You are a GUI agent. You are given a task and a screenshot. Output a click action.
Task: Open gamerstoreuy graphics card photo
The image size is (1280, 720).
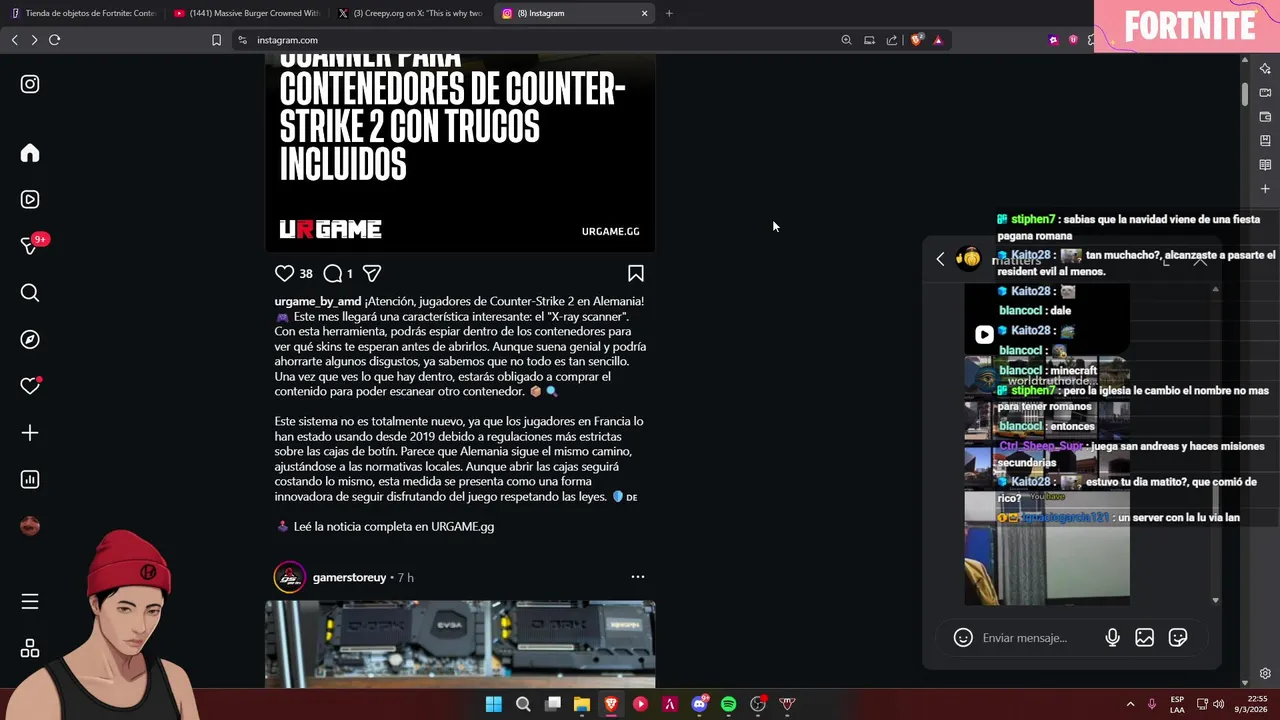click(460, 644)
